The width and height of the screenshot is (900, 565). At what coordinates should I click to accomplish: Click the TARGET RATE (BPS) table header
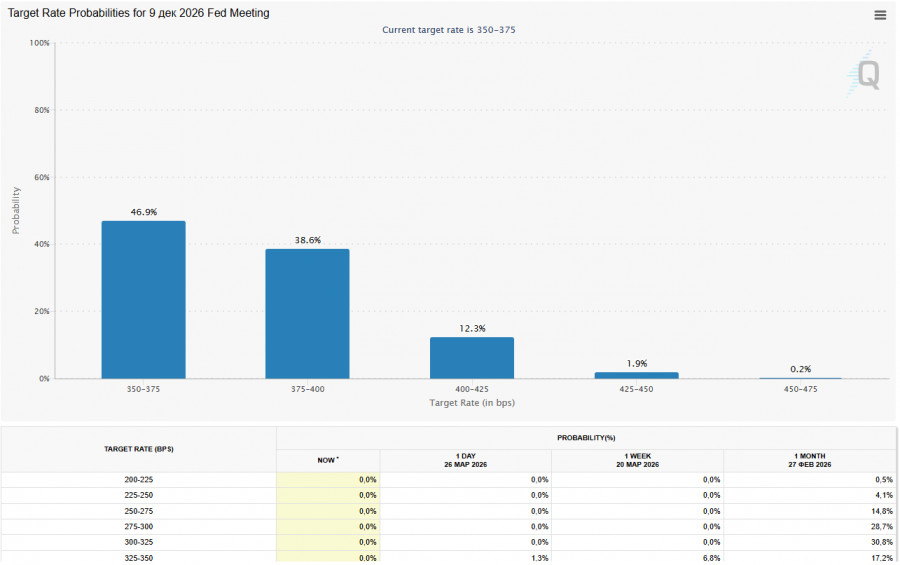(x=139, y=449)
